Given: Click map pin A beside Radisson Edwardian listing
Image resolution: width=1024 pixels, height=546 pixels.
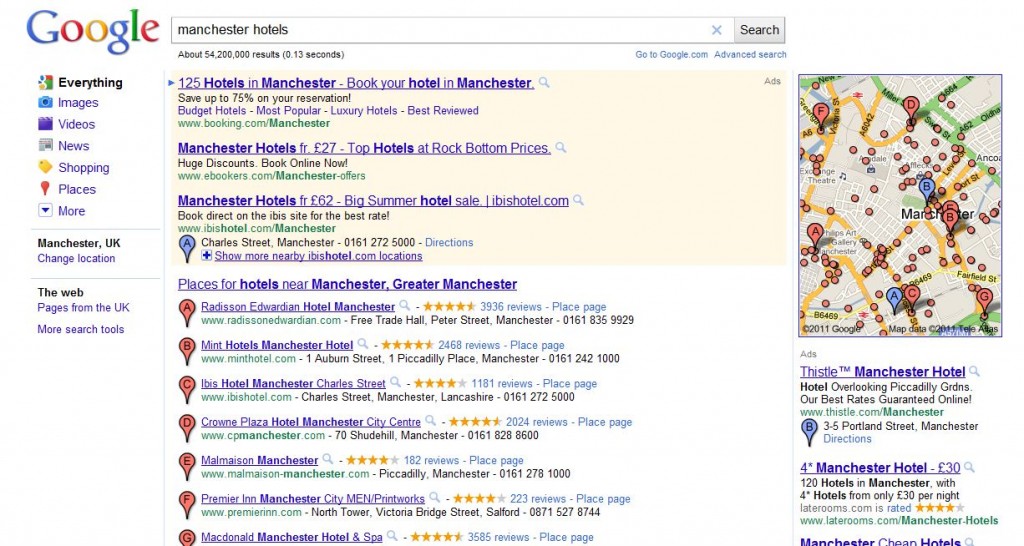Looking at the screenshot, I should click(x=187, y=313).
